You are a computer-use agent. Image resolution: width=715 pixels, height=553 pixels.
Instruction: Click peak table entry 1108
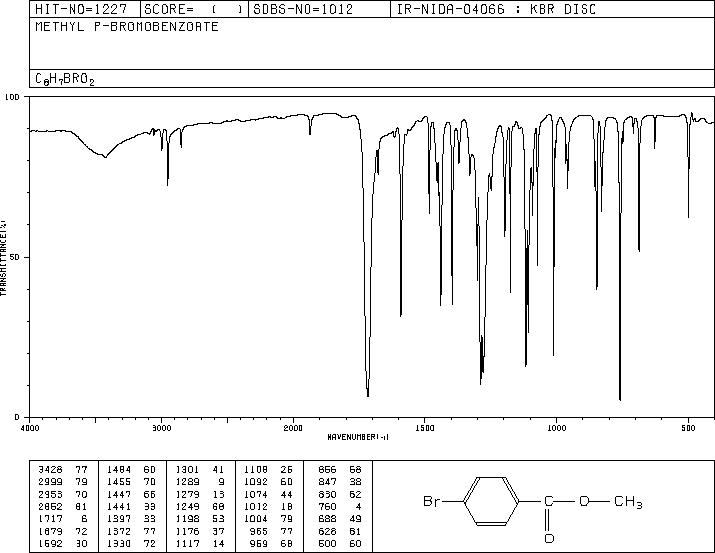256,470
